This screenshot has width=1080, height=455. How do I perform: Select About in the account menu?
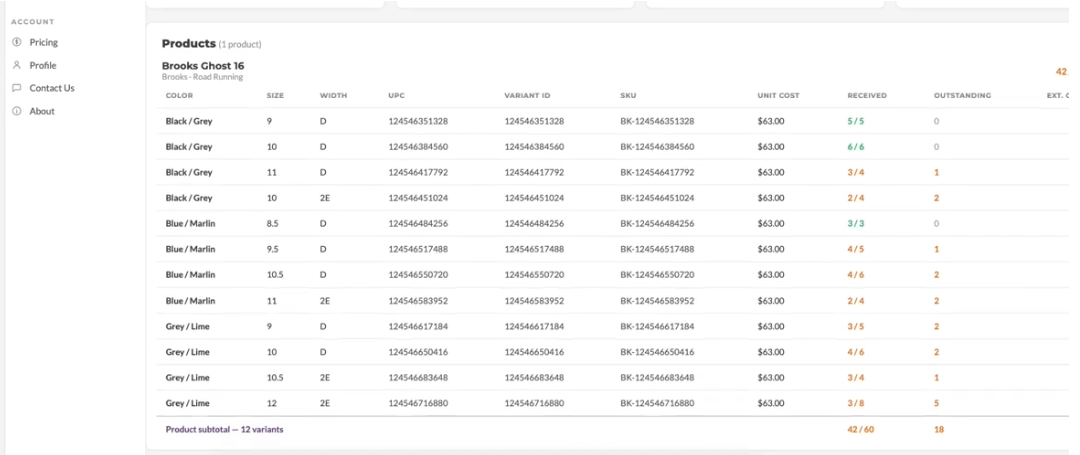click(x=42, y=111)
